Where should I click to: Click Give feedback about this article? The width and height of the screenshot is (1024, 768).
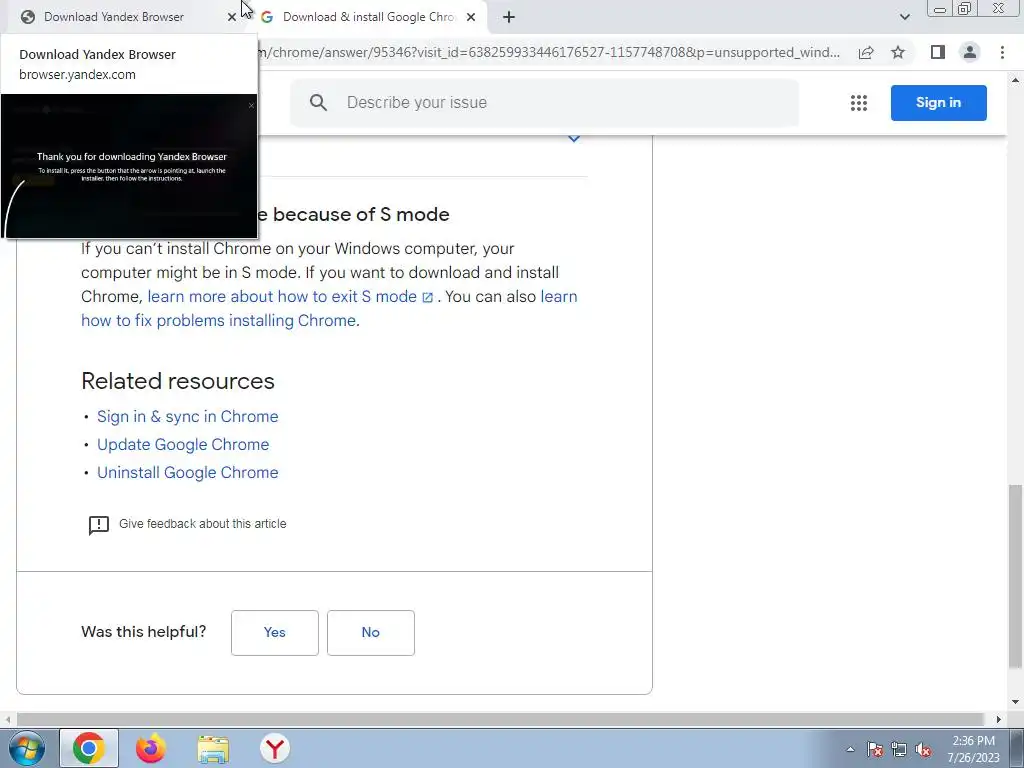202,524
